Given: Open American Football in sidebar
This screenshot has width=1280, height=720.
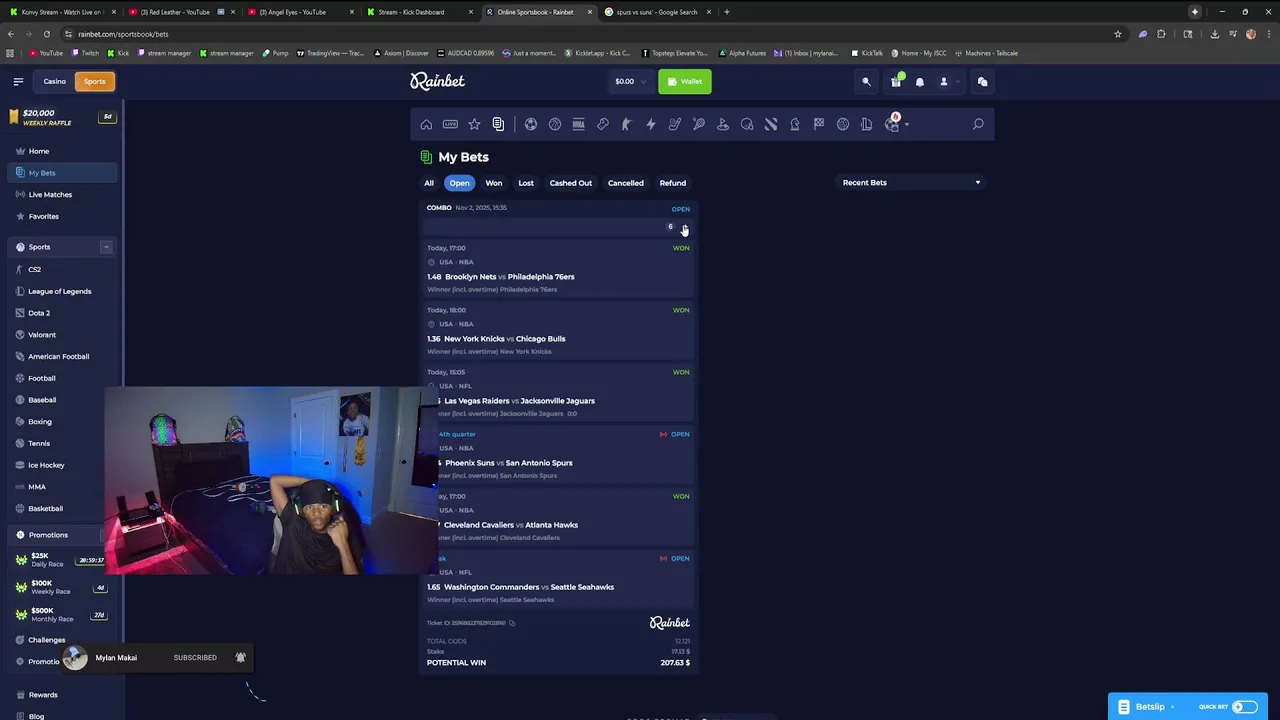Looking at the screenshot, I should point(62,356).
